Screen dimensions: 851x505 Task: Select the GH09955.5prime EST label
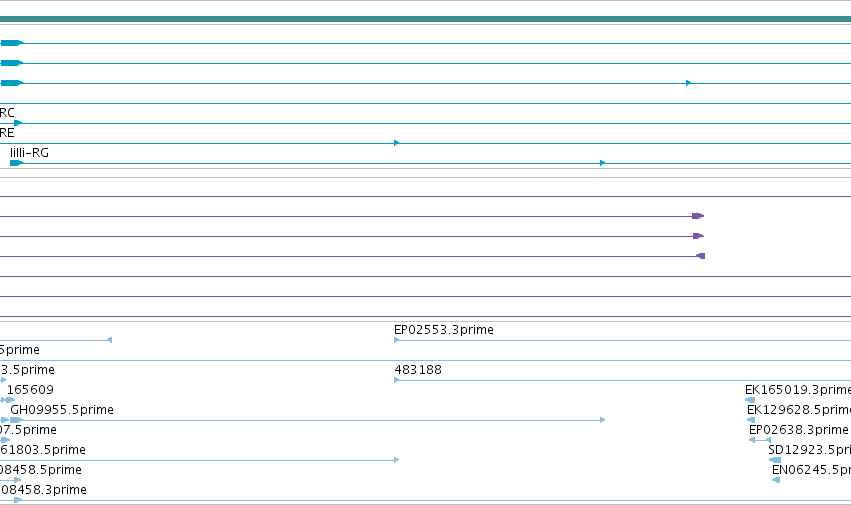pos(62,410)
